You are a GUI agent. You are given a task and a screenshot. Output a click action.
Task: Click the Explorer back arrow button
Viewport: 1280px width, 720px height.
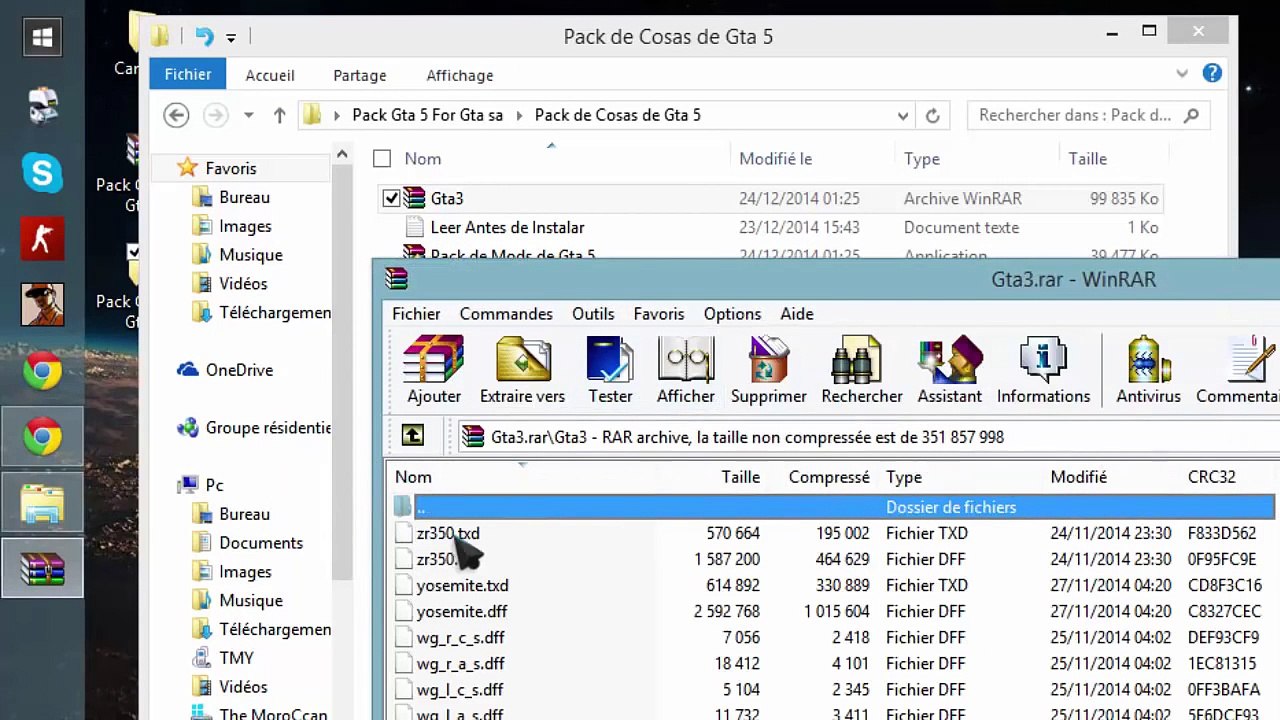pyautogui.click(x=176, y=115)
